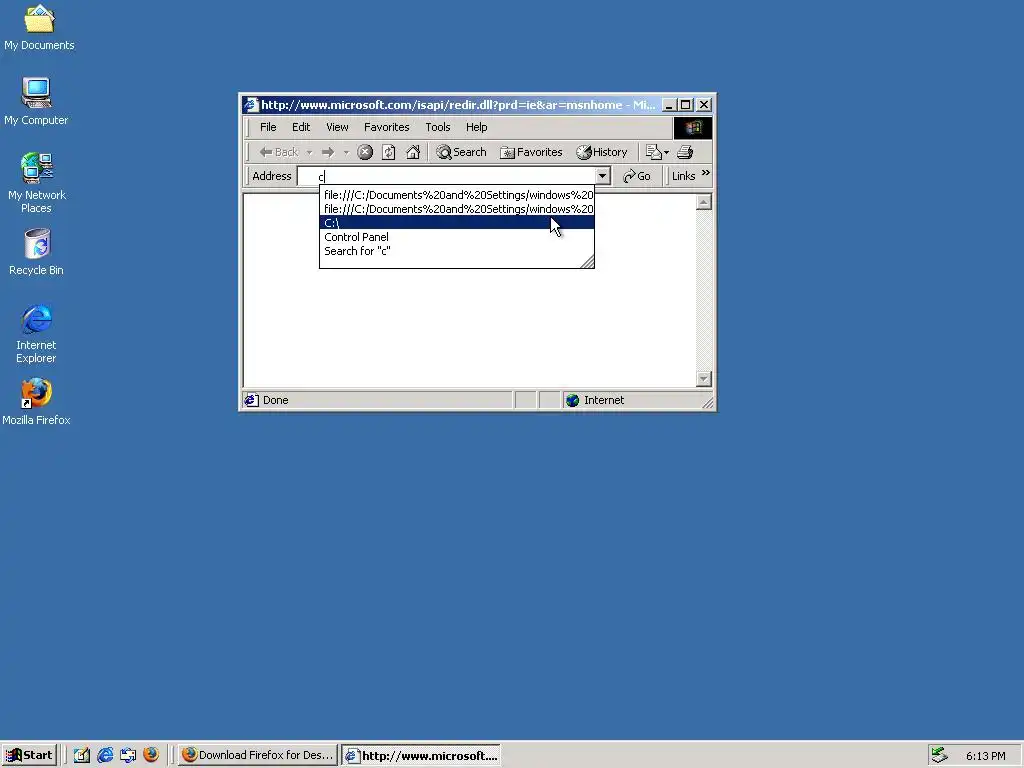Open the History toolbar button
The height and width of the screenshot is (768, 1024).
tap(601, 152)
